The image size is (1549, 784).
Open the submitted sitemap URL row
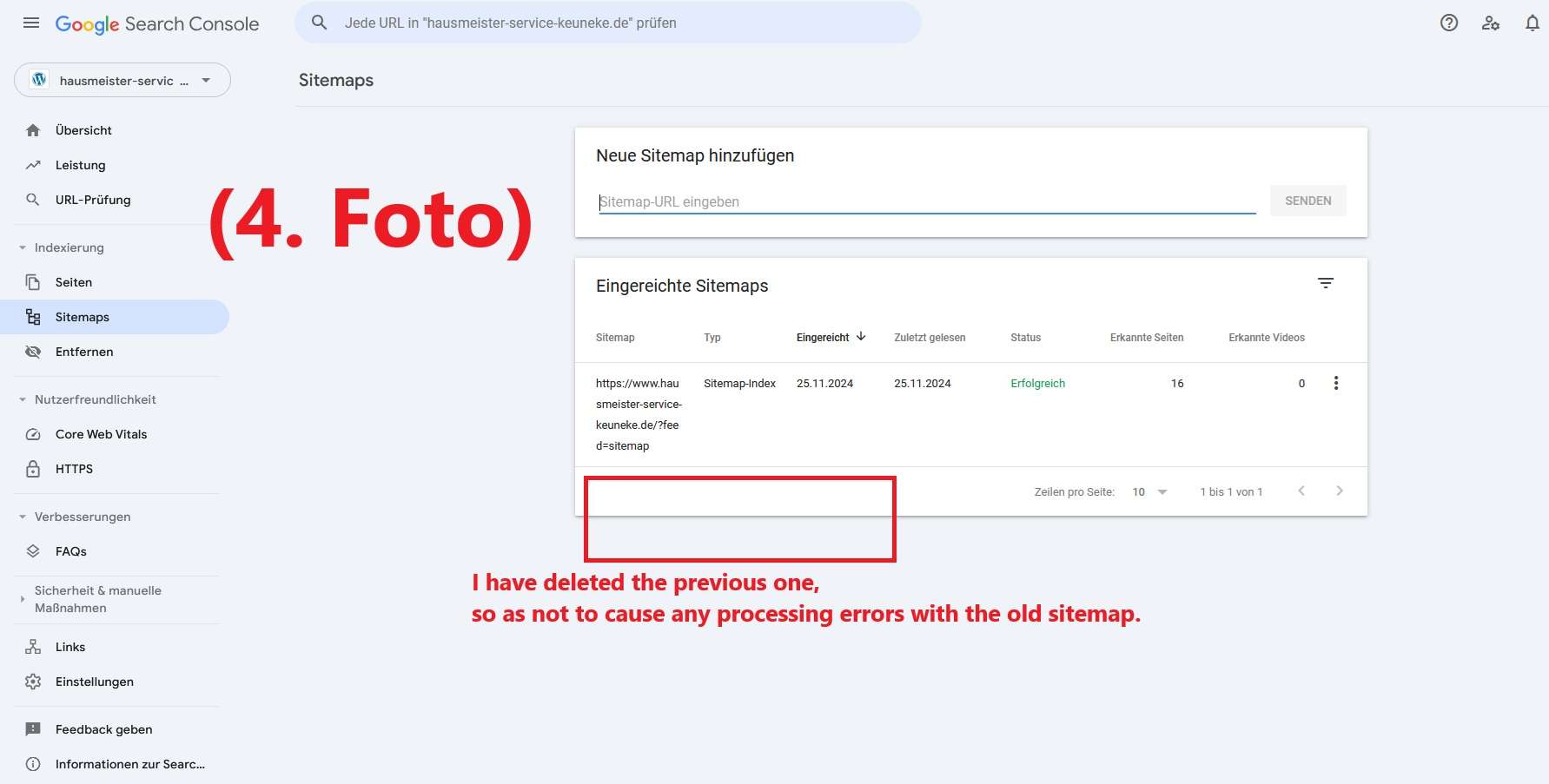pos(971,415)
